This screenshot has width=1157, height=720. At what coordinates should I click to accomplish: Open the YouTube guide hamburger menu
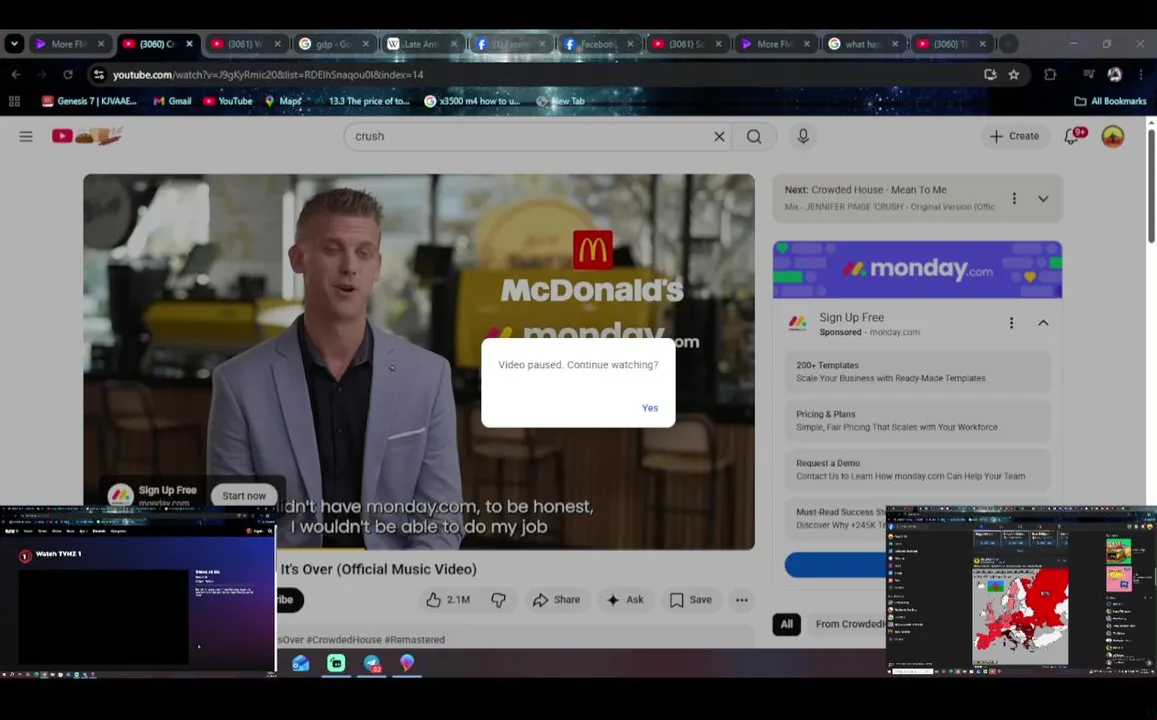point(26,136)
